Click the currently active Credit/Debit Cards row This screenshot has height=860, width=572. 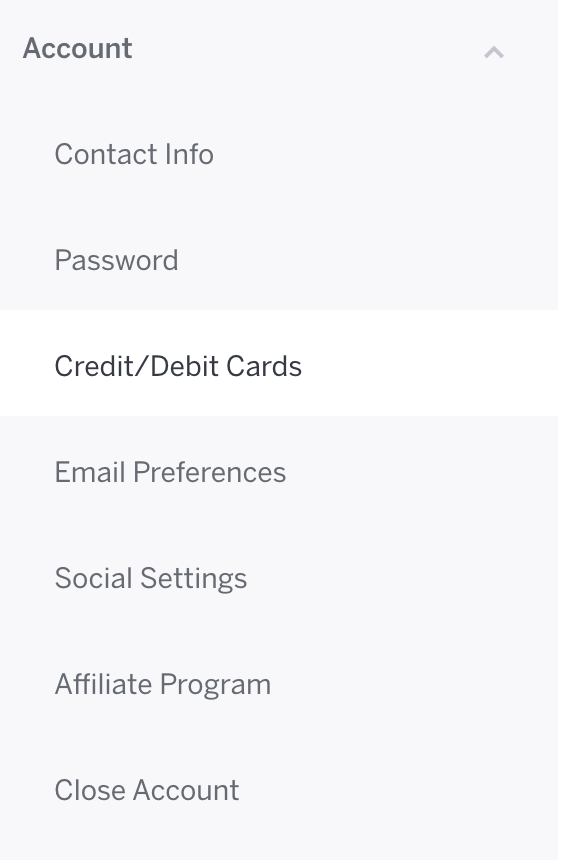[279, 363]
